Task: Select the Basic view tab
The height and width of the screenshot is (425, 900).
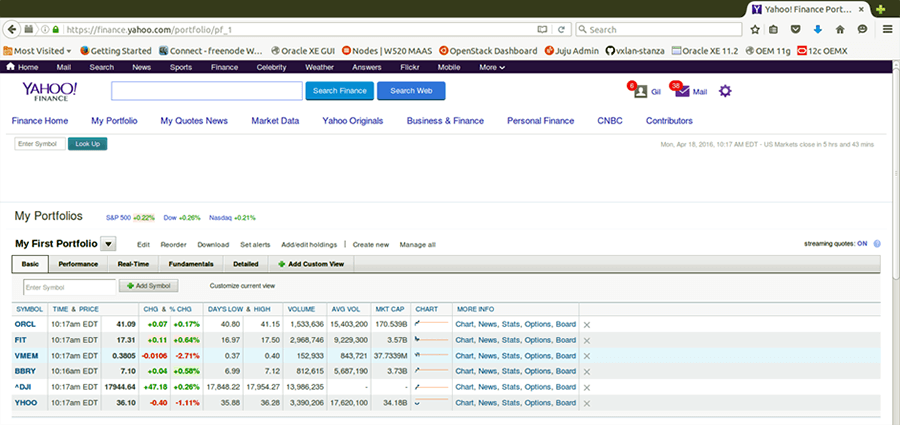Action: (30, 264)
